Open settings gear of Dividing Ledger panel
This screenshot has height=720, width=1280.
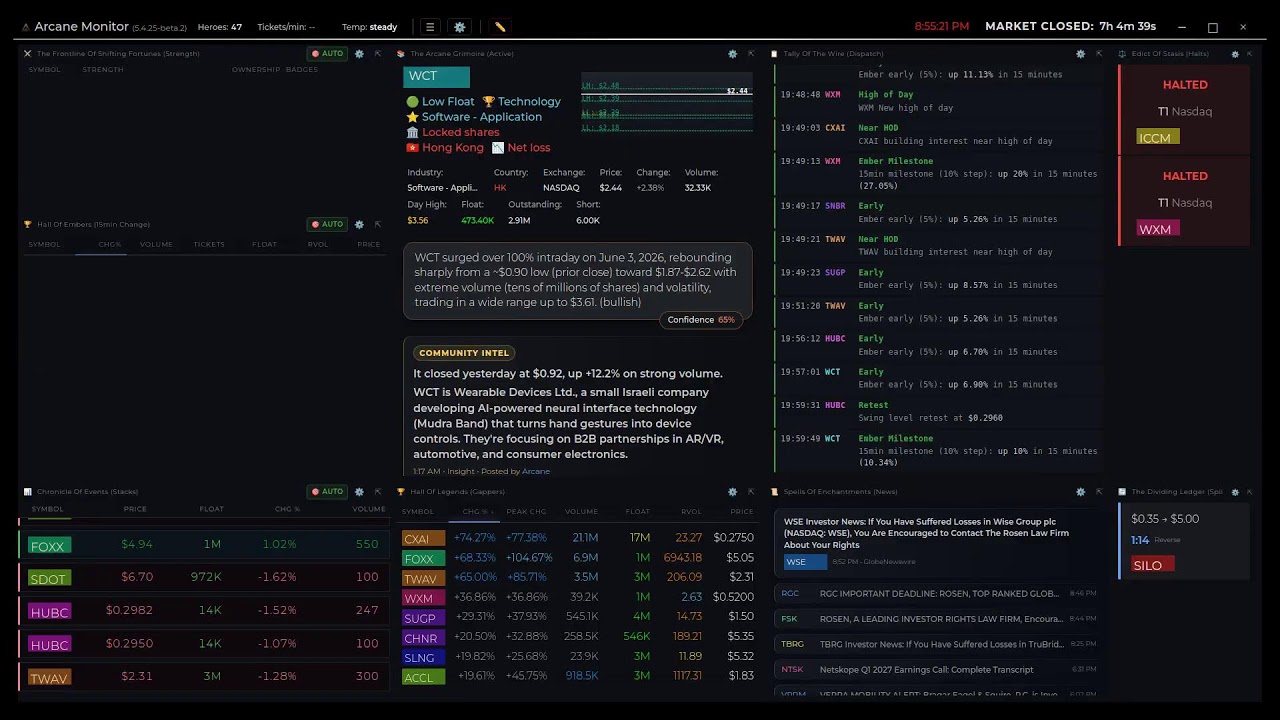[1235, 491]
